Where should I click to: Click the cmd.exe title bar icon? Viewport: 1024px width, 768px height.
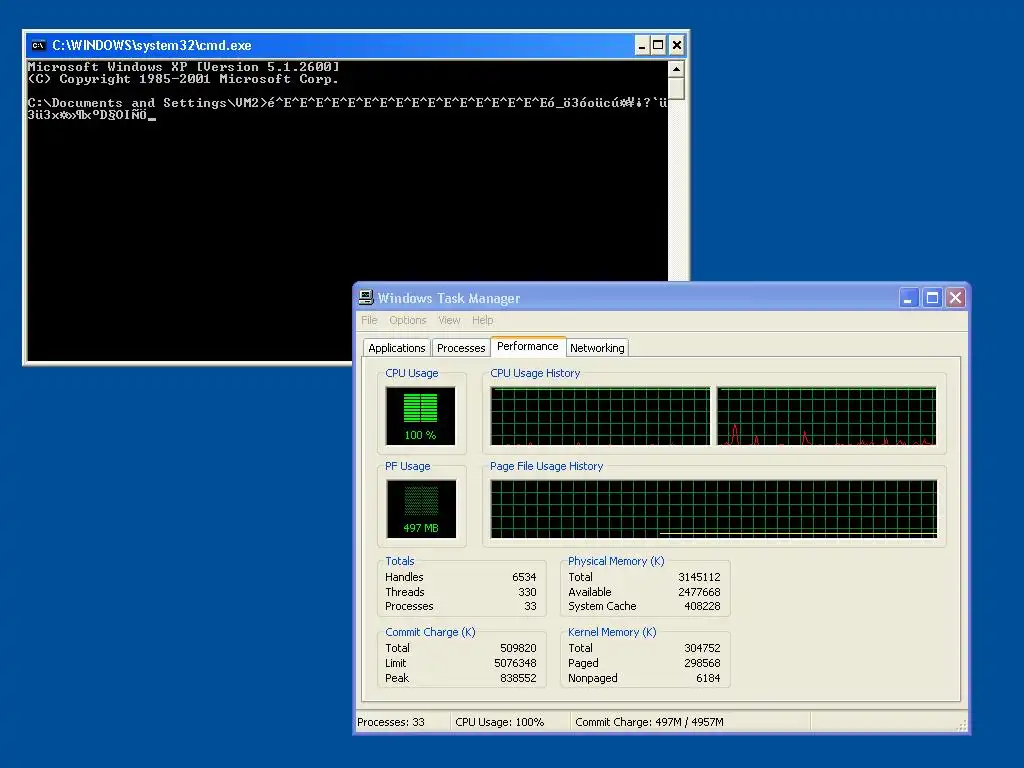[39, 45]
